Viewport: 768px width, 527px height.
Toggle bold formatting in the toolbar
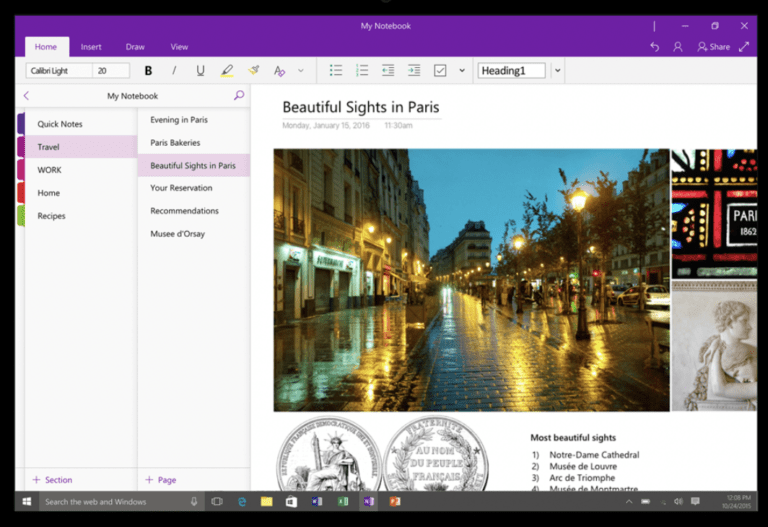pos(148,71)
